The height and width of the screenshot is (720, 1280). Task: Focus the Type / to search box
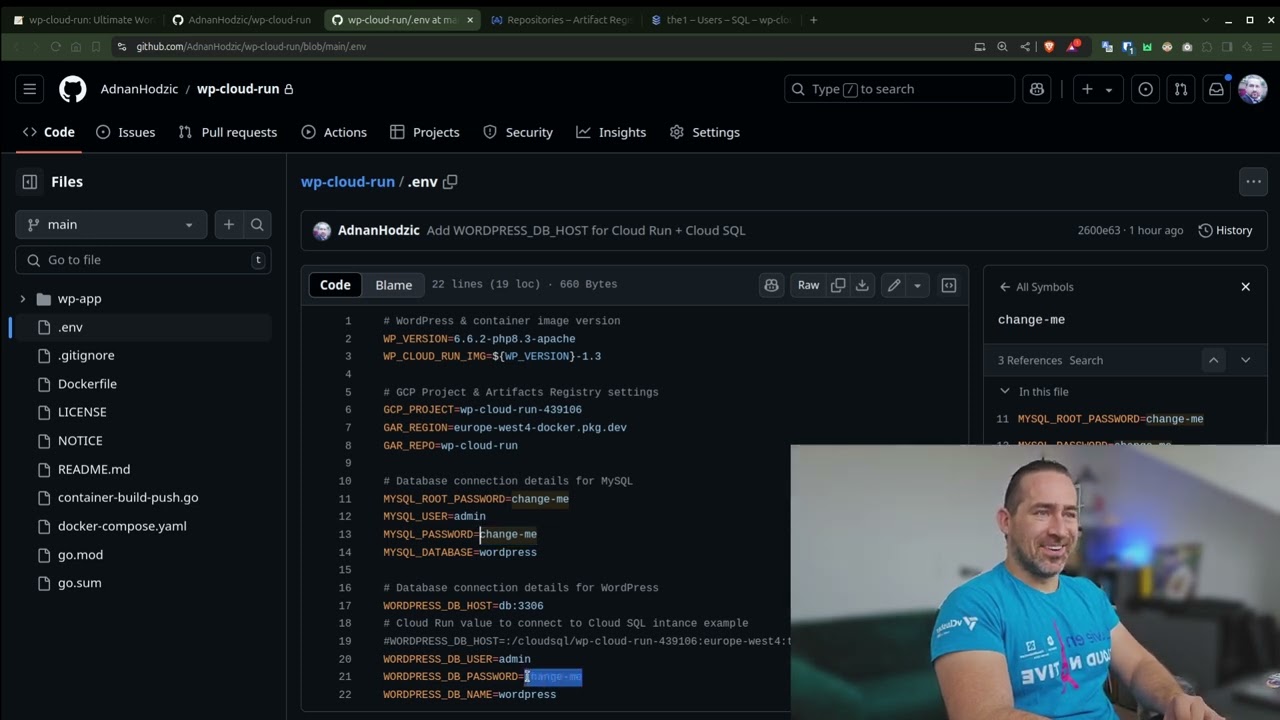click(899, 89)
